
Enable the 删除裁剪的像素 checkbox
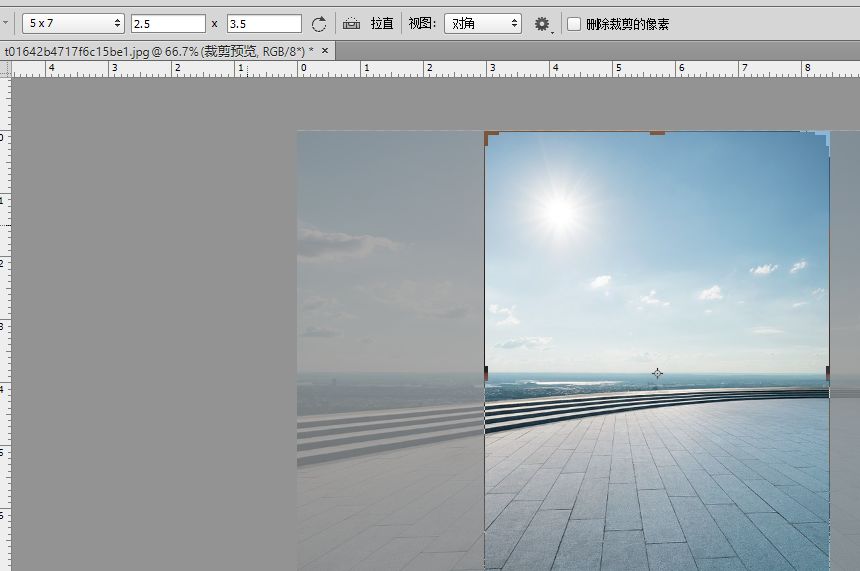[x=574, y=23]
